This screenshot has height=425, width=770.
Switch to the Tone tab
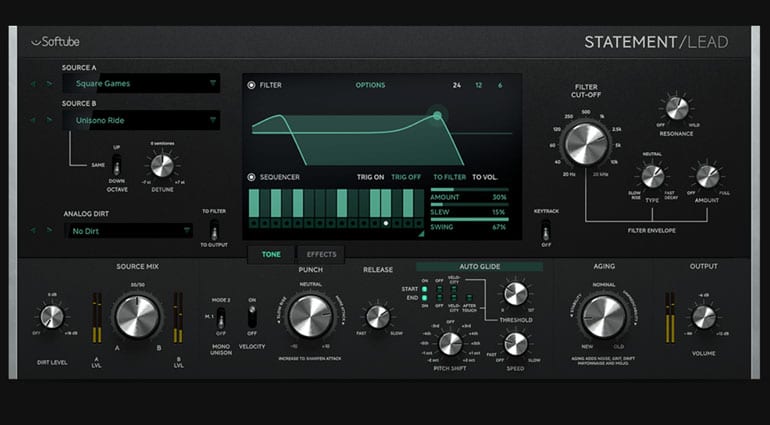coord(271,254)
